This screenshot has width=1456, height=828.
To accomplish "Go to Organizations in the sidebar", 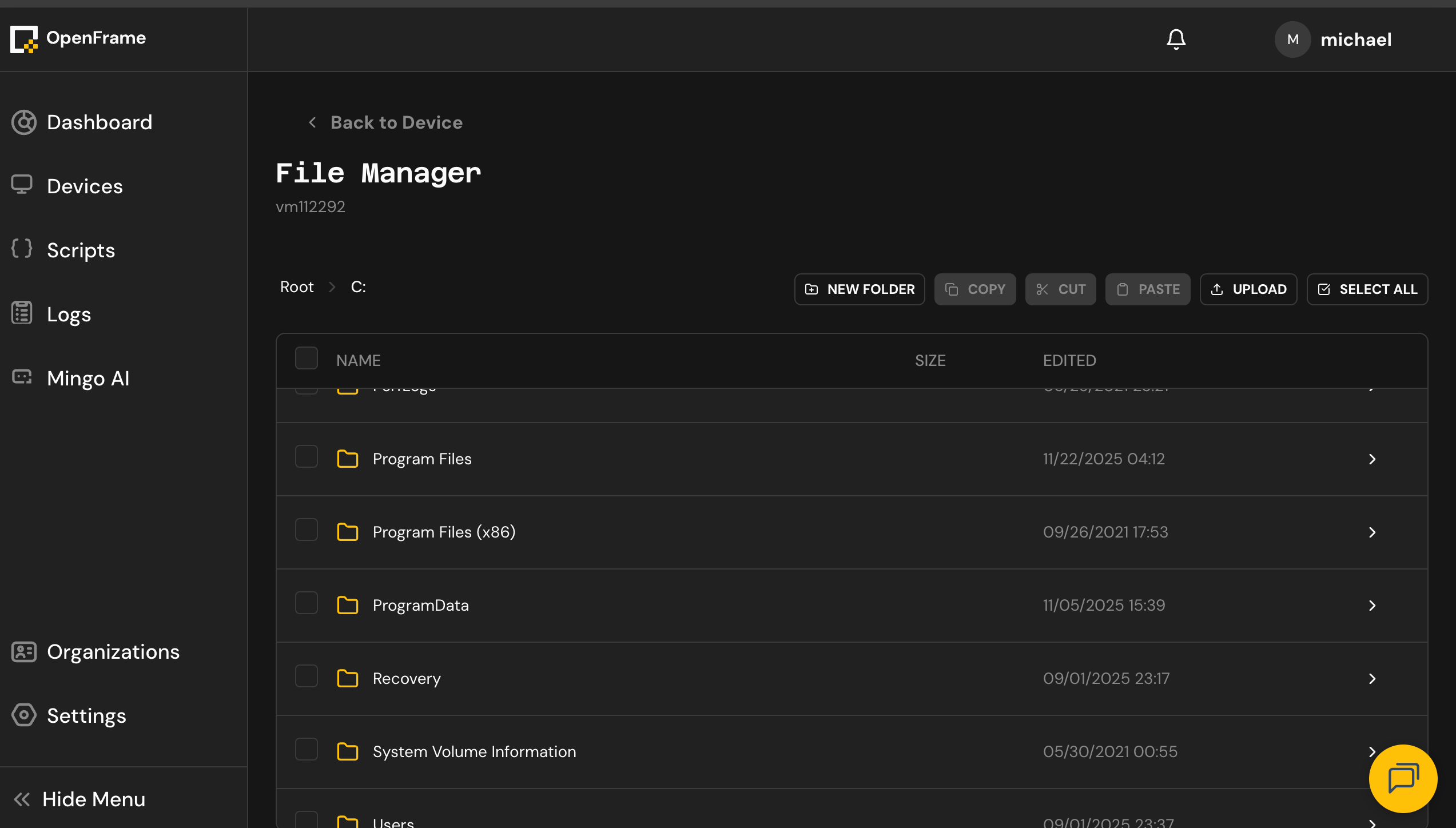I will [x=113, y=652].
